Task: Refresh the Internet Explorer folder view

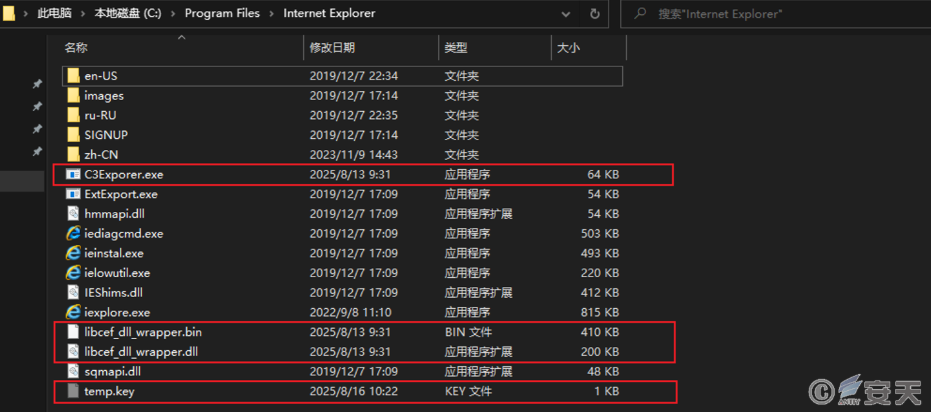Action: (594, 13)
